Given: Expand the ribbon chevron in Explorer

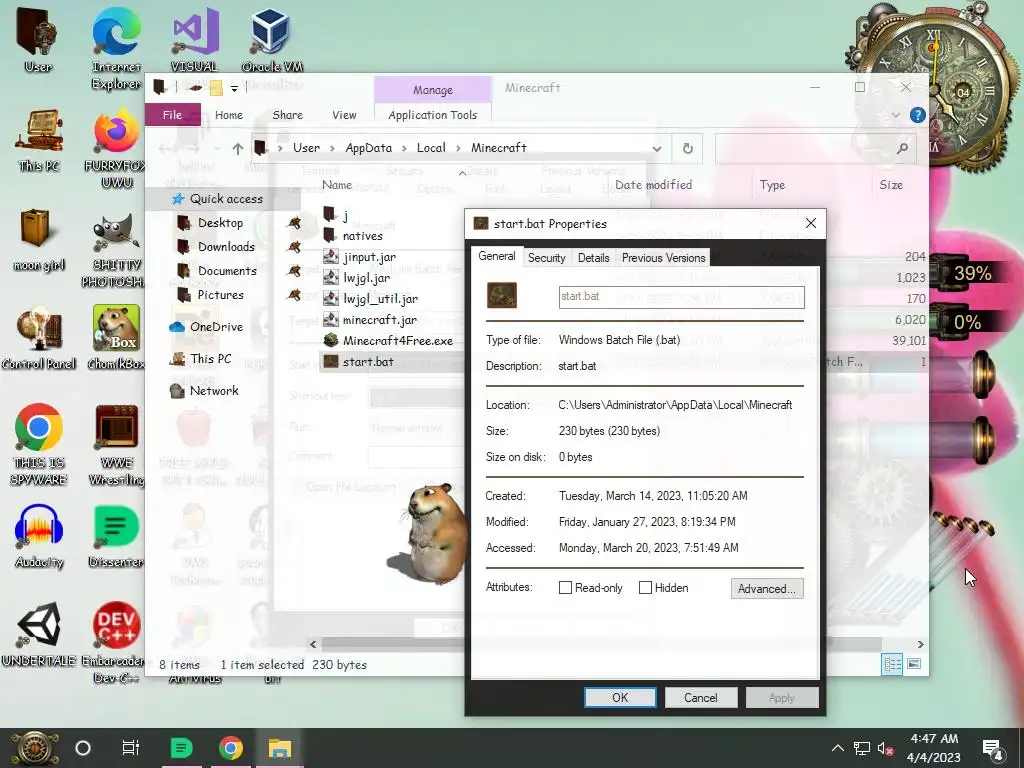Looking at the screenshot, I should click(x=895, y=115).
